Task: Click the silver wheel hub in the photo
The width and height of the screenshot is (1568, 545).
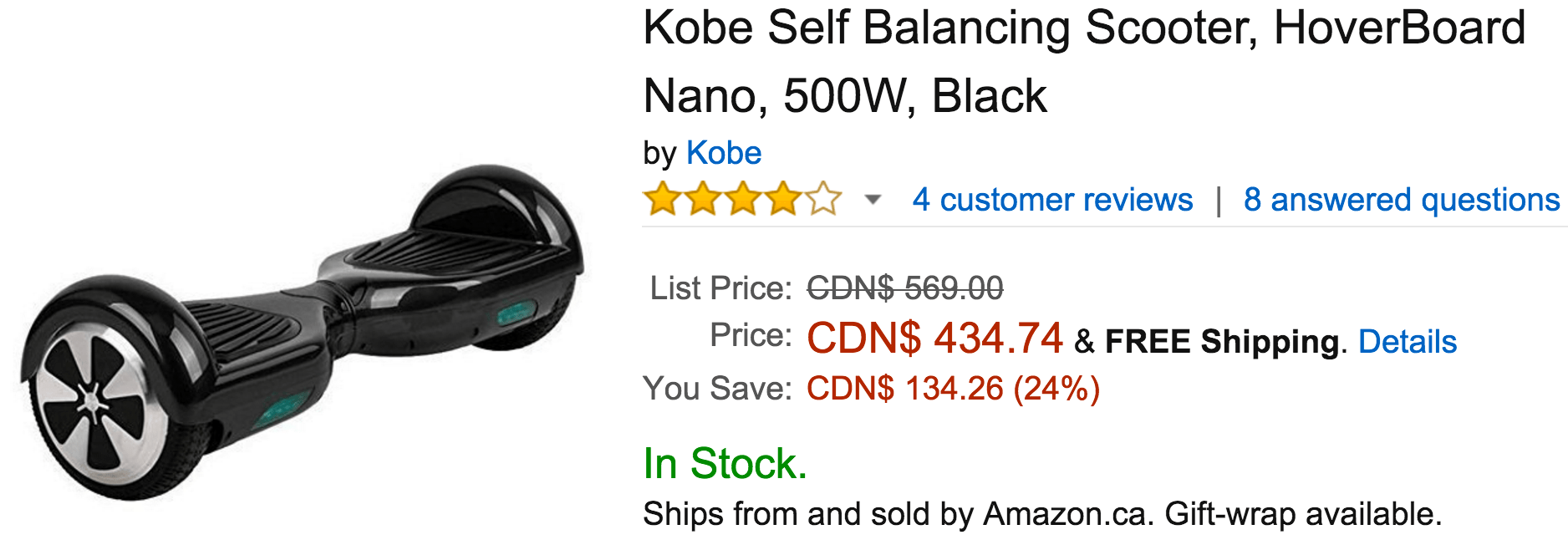Action: click(x=92, y=403)
